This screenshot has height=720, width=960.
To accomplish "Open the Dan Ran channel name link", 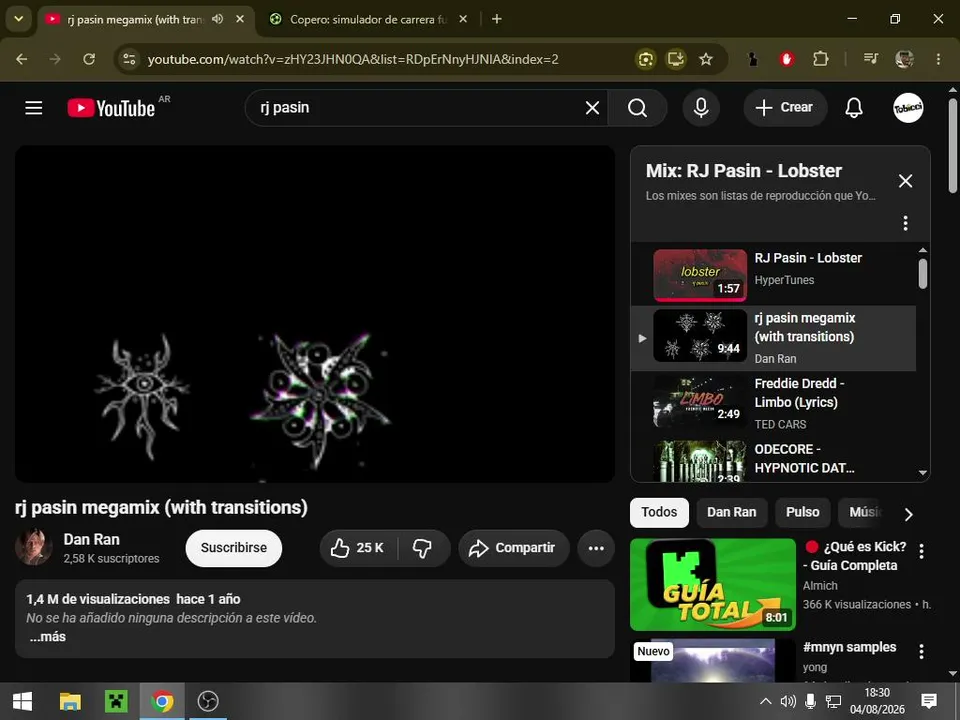I will [x=92, y=539].
